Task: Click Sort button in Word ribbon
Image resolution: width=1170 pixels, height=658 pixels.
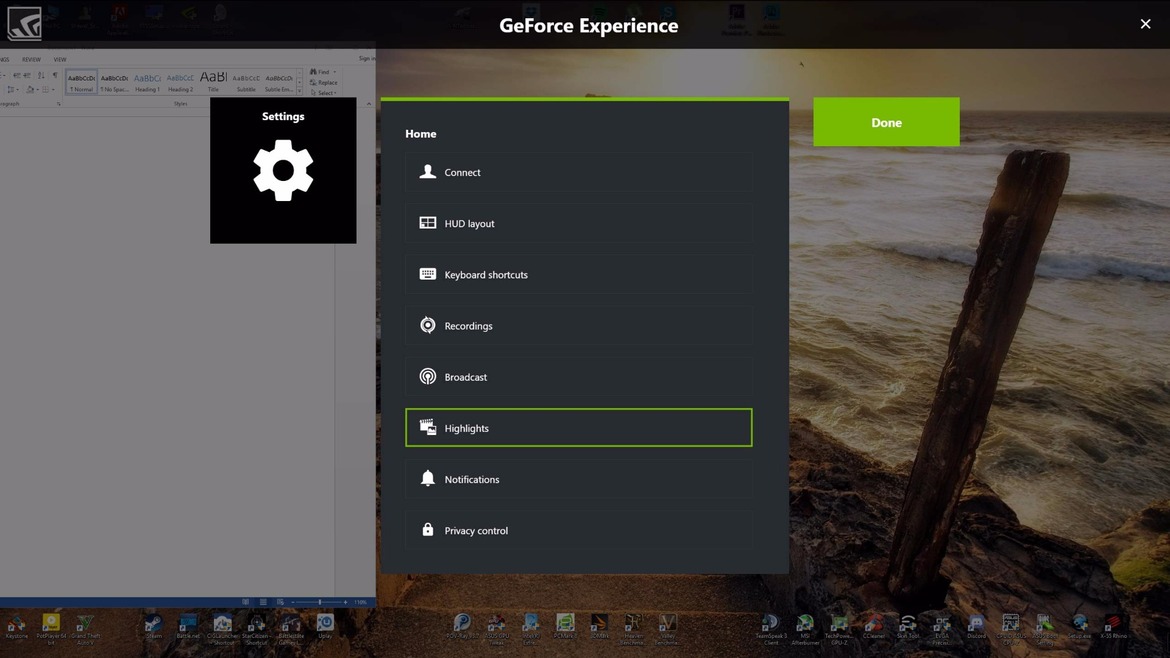Action: 41,75
